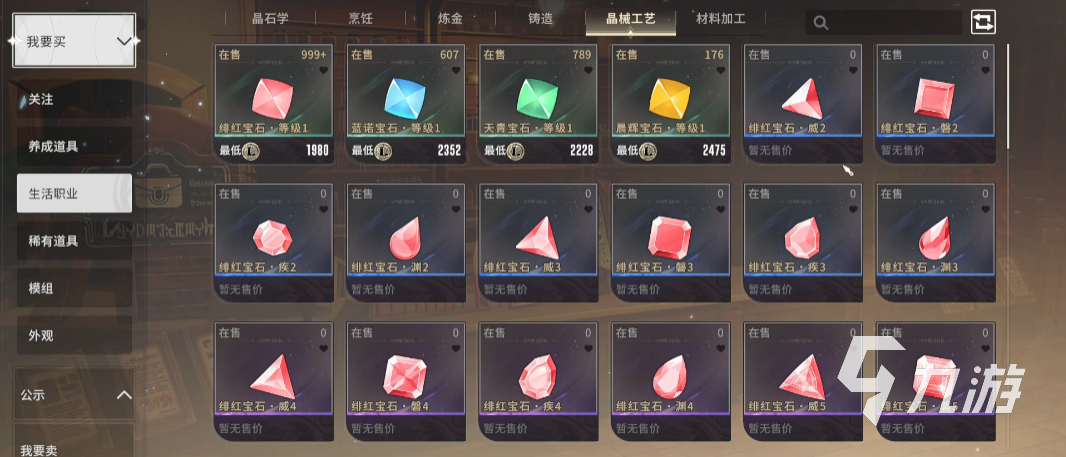Open the 我要买 dropdown
Image resolution: width=1066 pixels, height=457 pixels.
click(x=74, y=41)
